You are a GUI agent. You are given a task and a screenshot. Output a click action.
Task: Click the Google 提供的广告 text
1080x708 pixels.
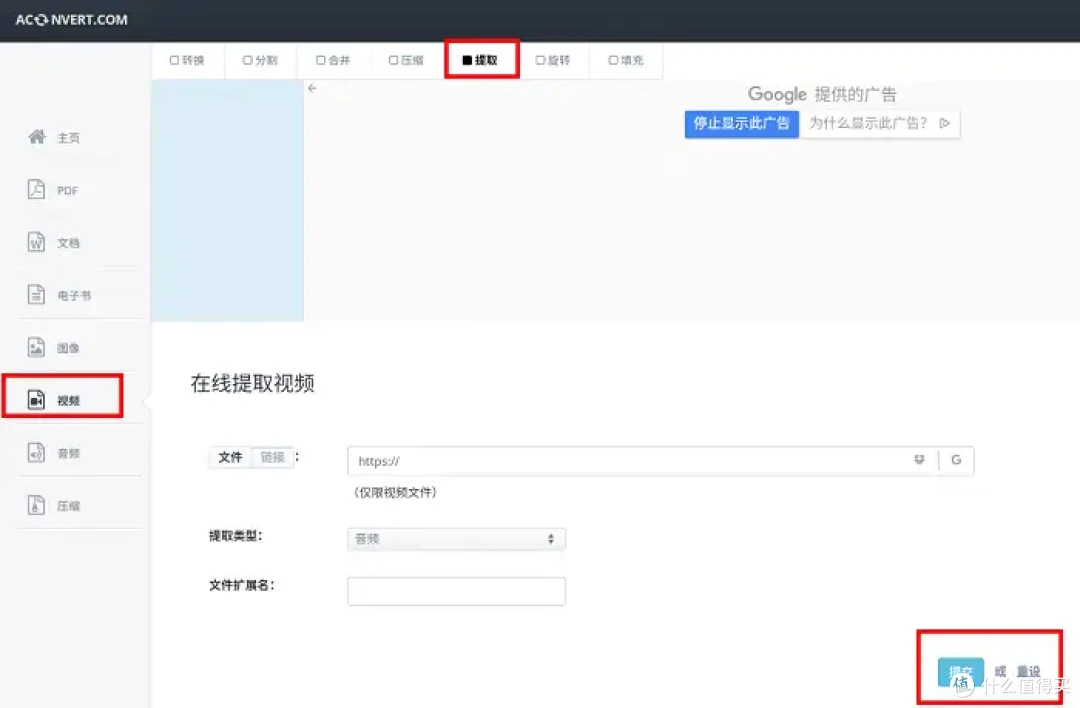[x=822, y=94]
